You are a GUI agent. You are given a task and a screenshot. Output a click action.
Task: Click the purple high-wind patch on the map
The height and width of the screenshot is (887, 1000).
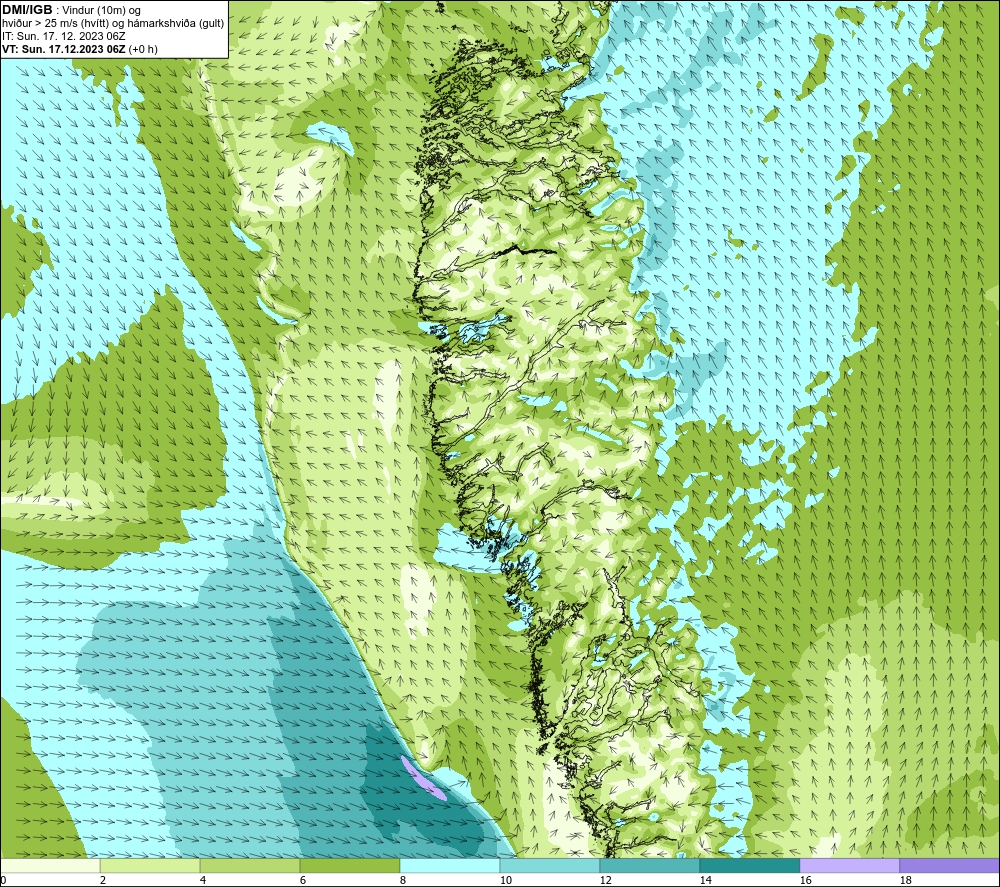[x=423, y=777]
